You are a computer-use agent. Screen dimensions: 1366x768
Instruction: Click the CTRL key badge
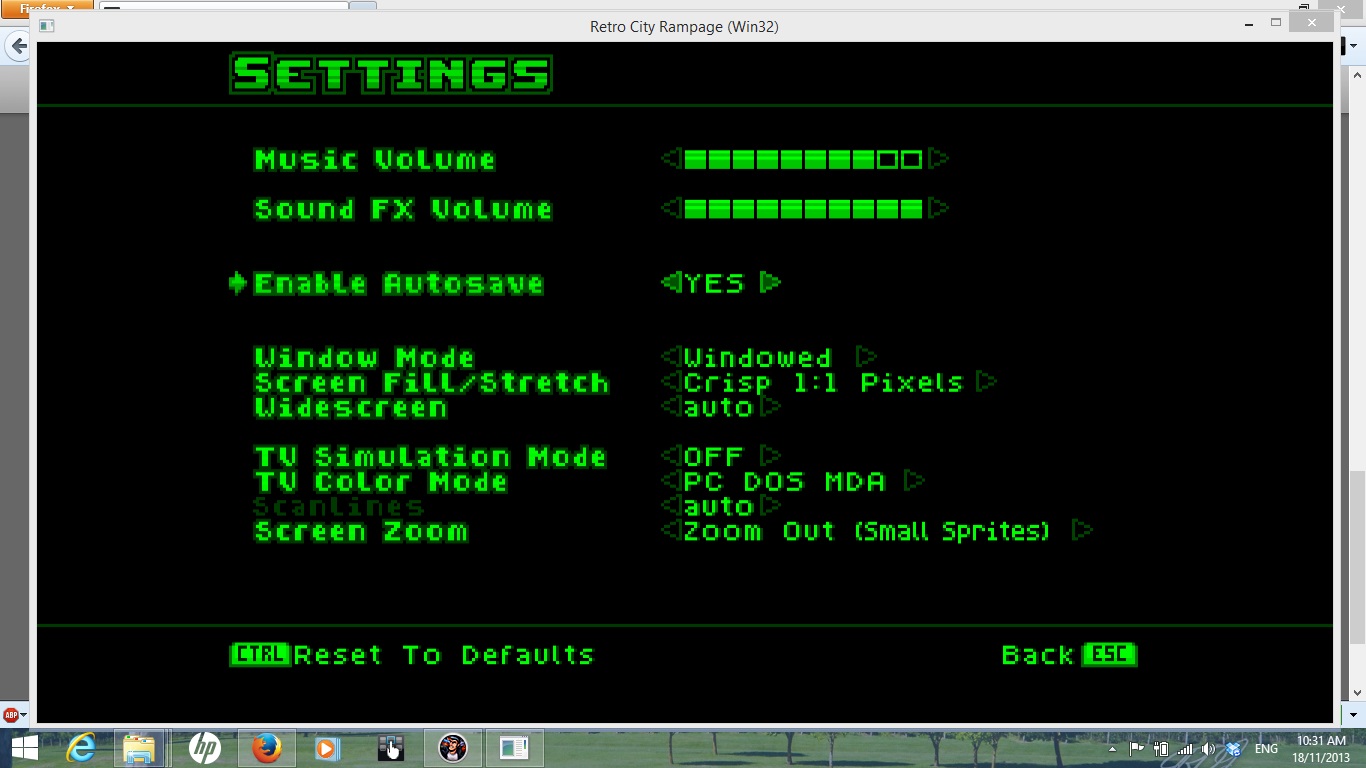tap(260, 654)
